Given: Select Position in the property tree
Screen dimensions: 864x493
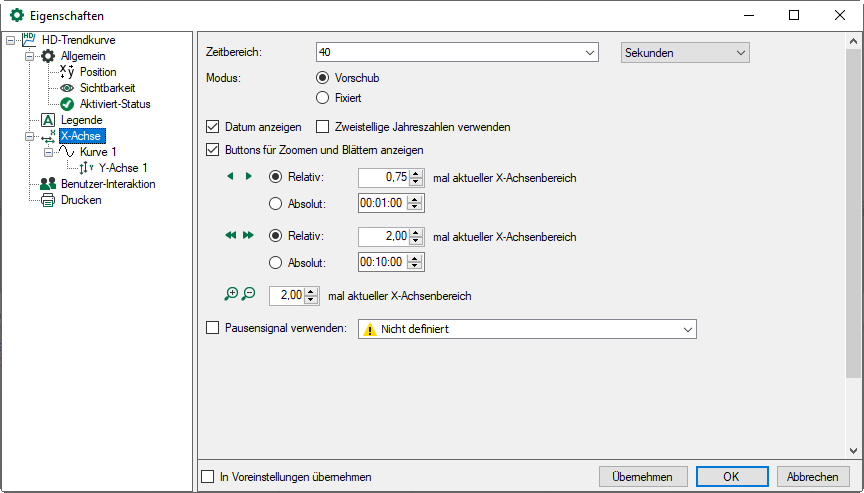Looking at the screenshot, I should point(98,72).
